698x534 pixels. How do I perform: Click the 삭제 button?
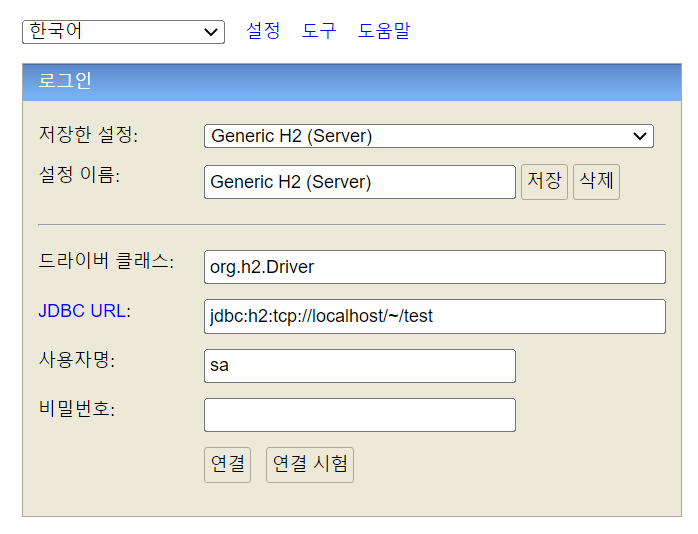[597, 182]
